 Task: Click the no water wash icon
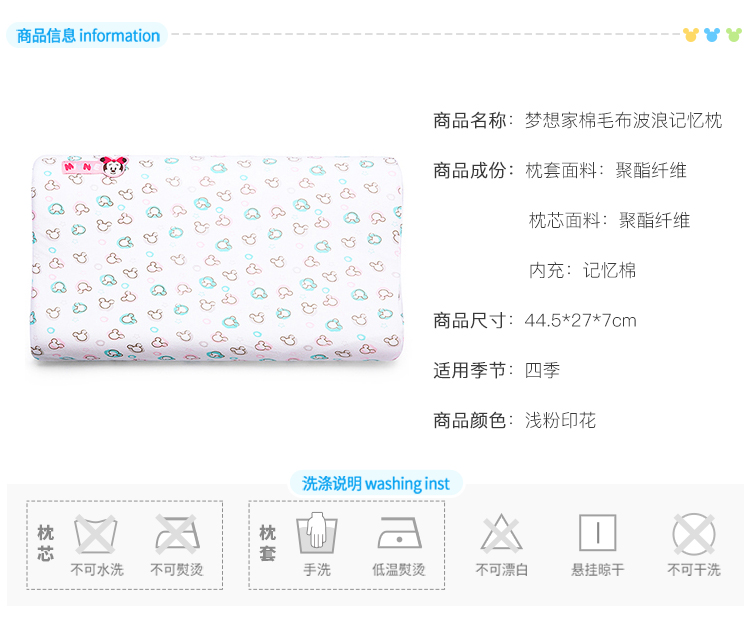95,534
